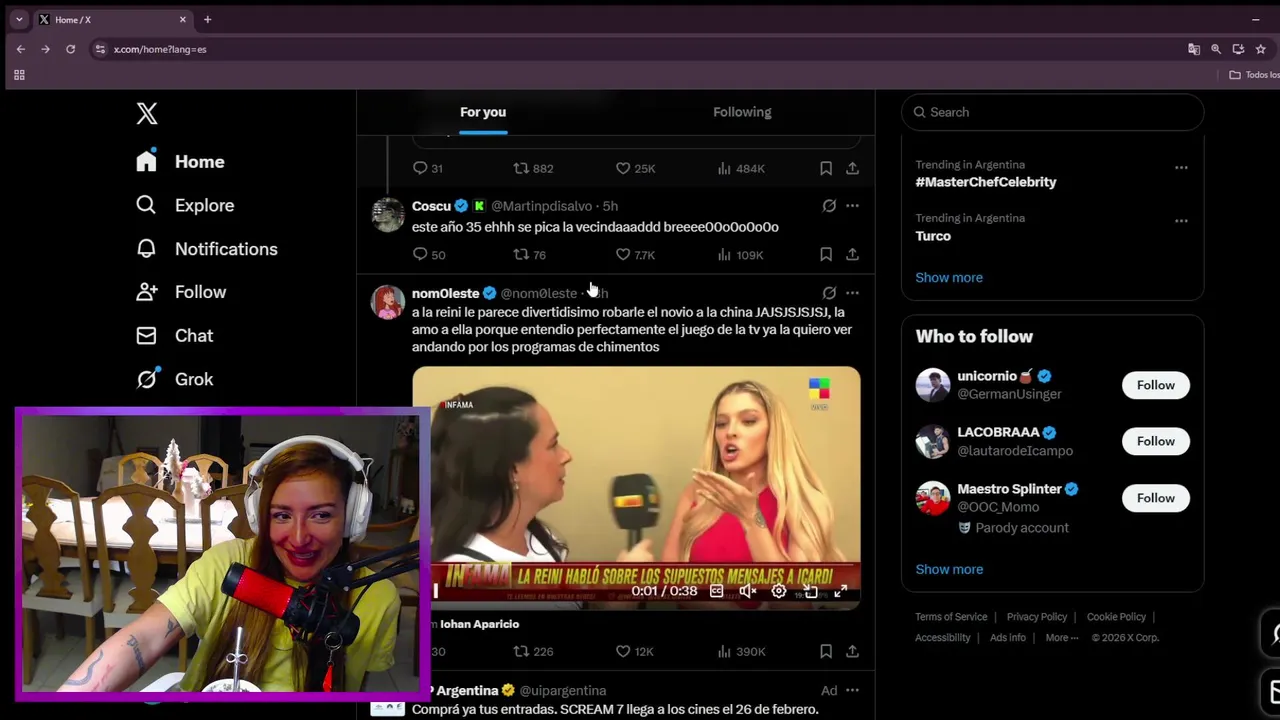Open more options on Coscu's post
This screenshot has height=720, width=1280.
pyautogui.click(x=852, y=206)
